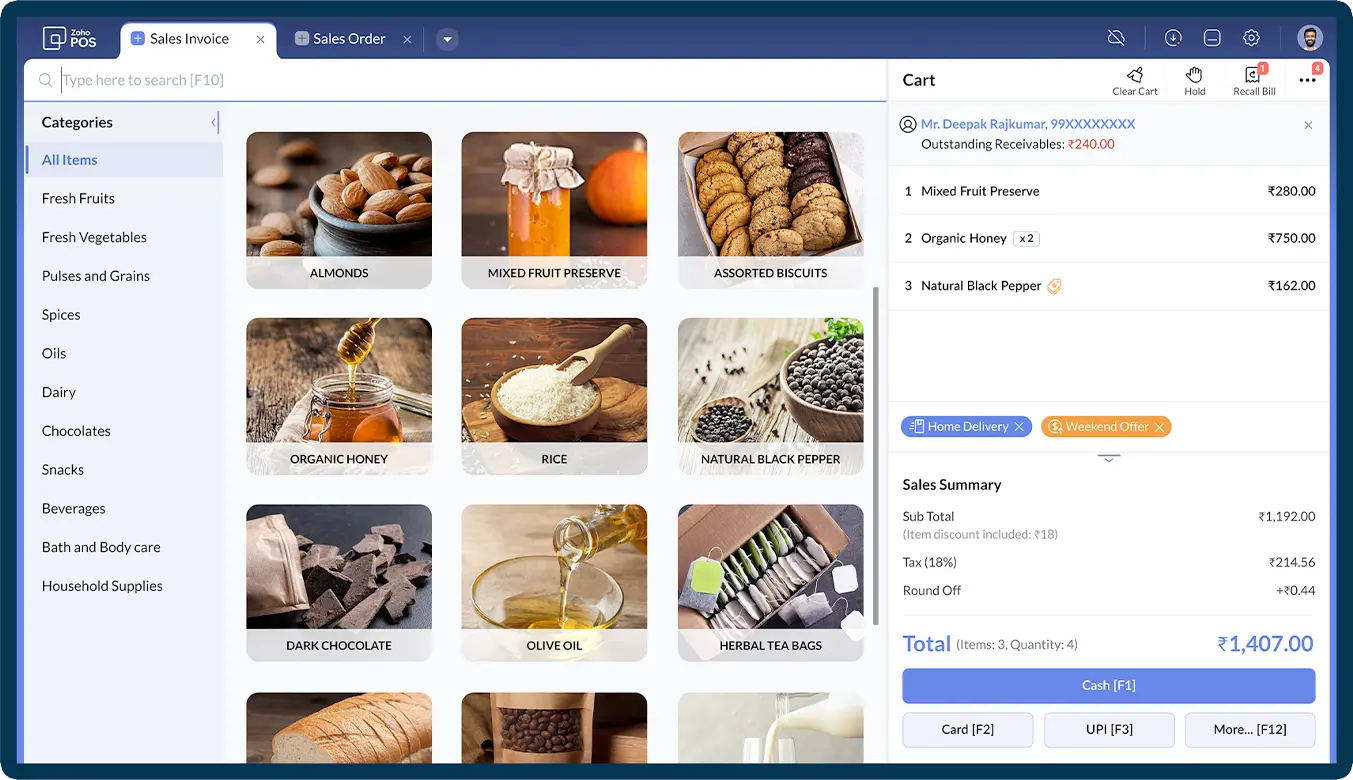Viewport: 1353px width, 780px height.
Task: Add Dark Chocolate to the cart
Action: coord(339,582)
